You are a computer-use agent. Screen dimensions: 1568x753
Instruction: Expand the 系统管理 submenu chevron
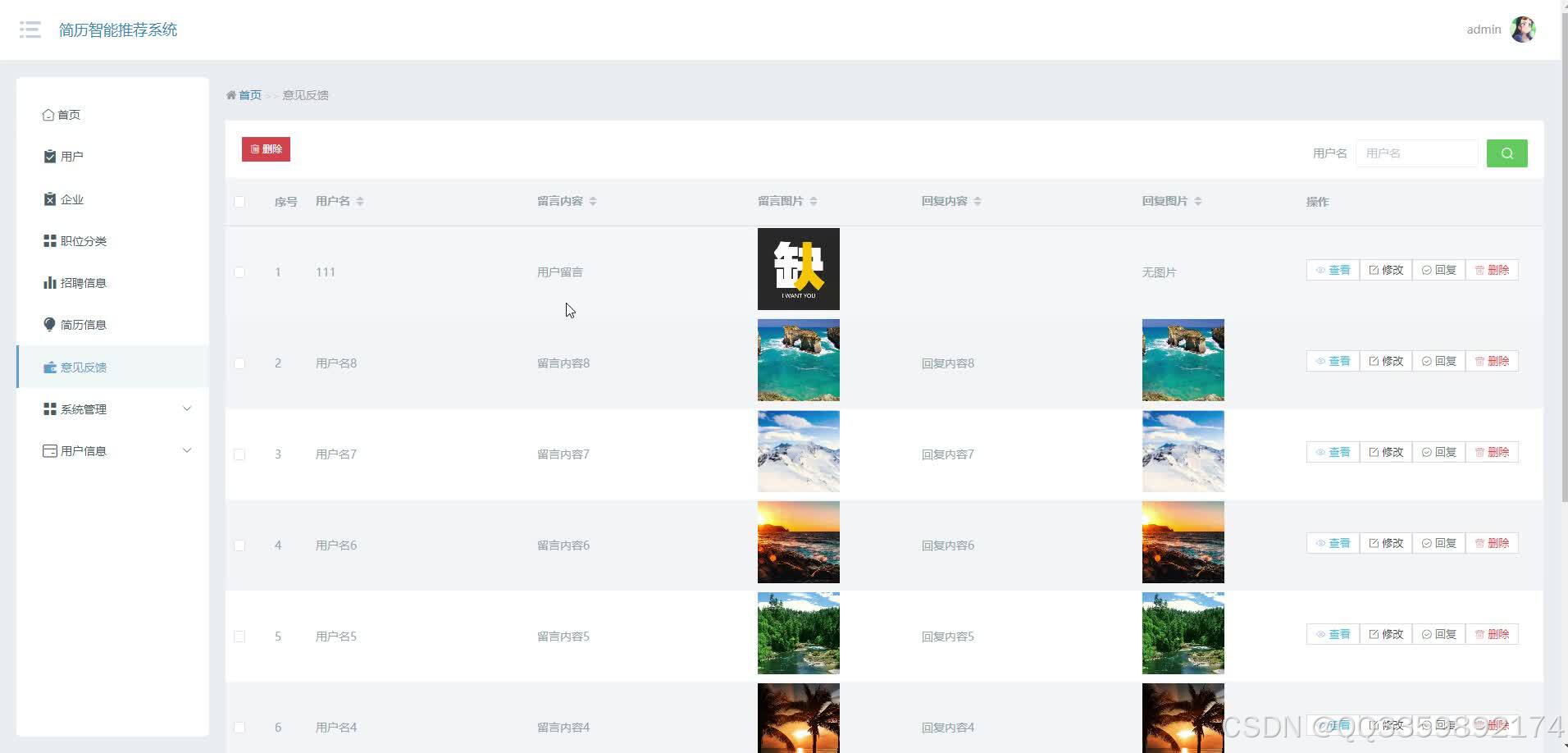click(187, 408)
